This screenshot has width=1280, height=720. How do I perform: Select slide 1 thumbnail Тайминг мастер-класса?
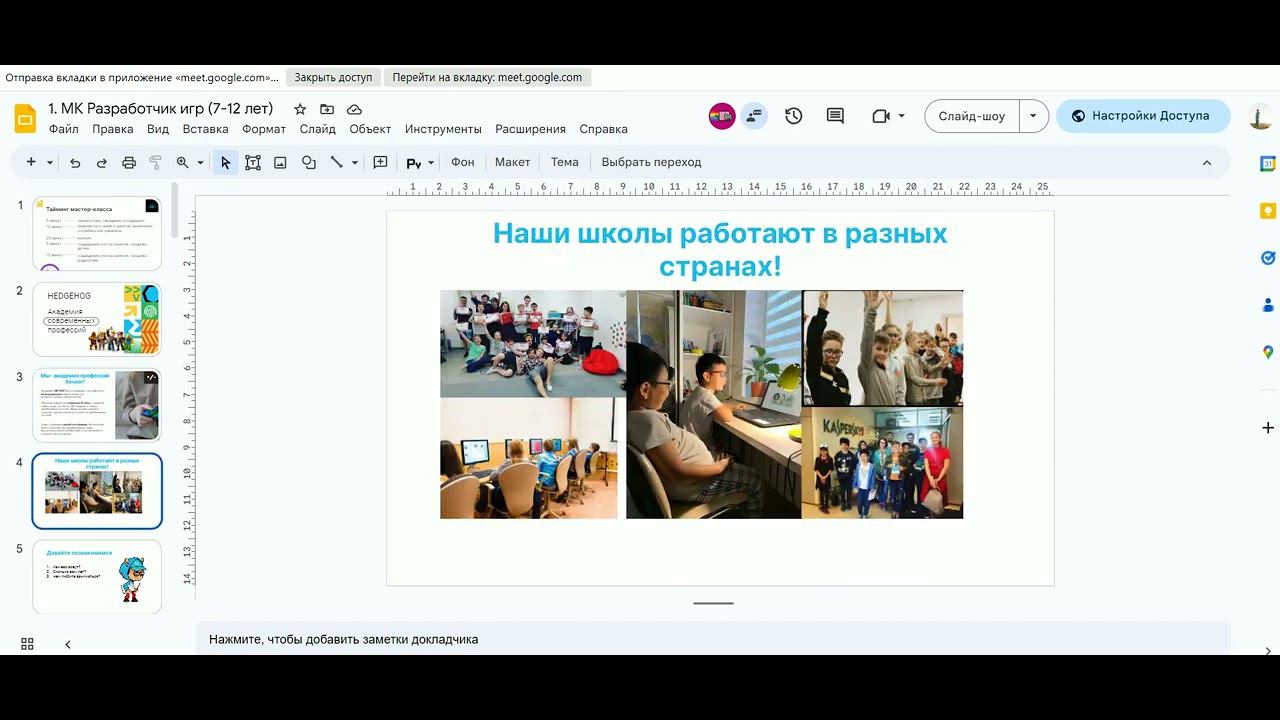tap(97, 233)
